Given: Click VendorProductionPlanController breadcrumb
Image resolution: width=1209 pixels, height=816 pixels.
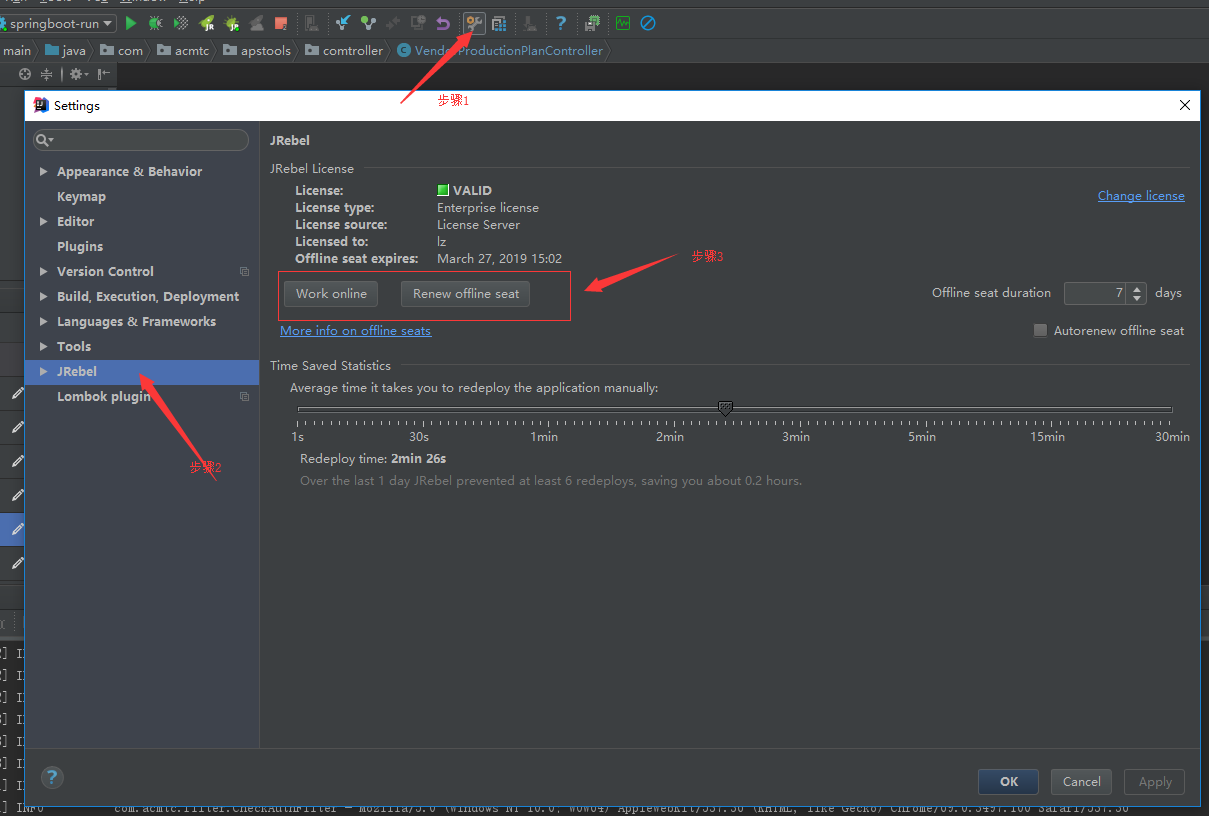Looking at the screenshot, I should tap(500, 50).
